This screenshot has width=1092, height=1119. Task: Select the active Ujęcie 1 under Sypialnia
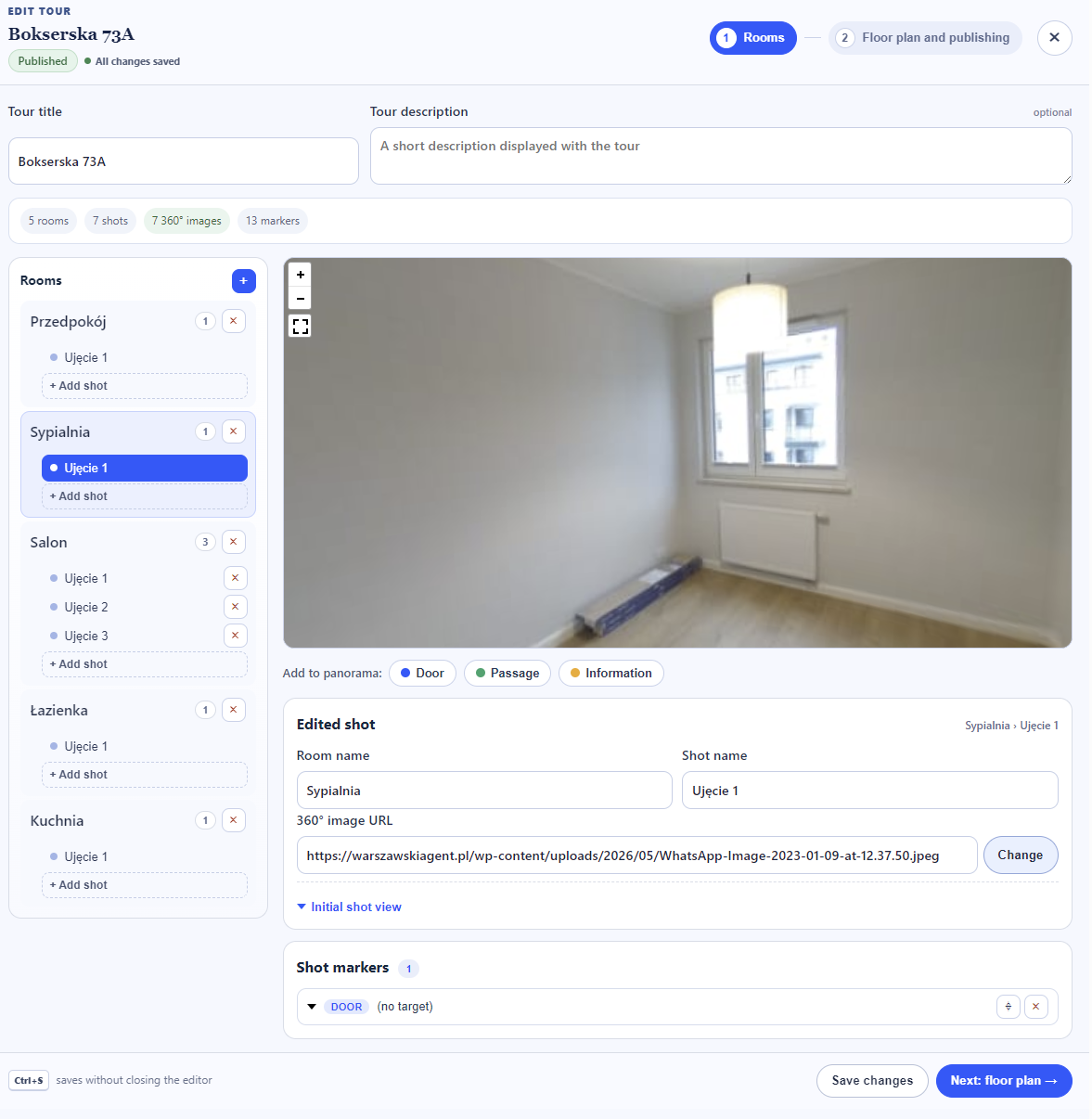click(145, 468)
